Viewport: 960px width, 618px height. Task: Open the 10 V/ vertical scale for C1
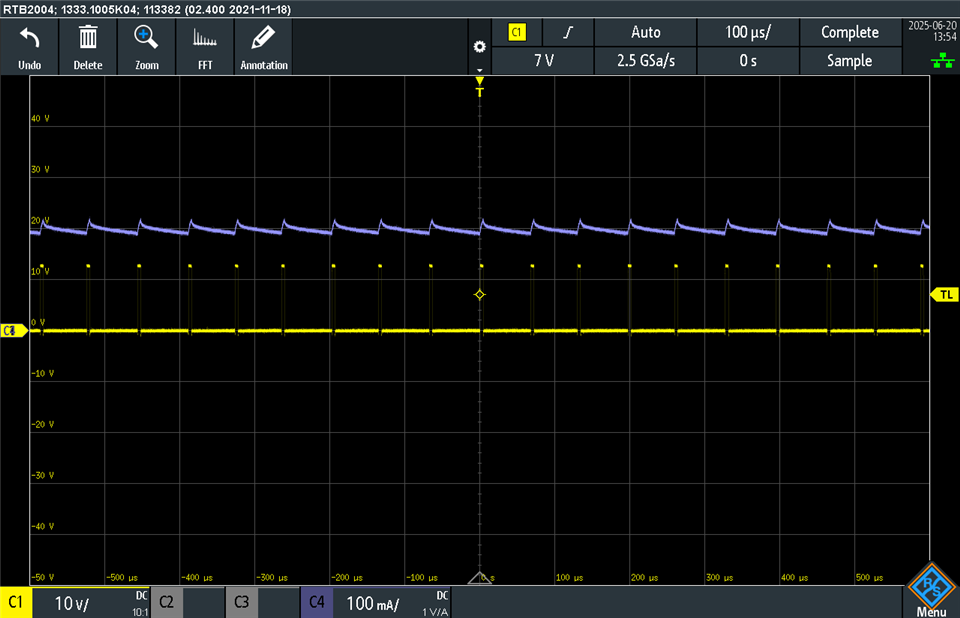pos(72,603)
